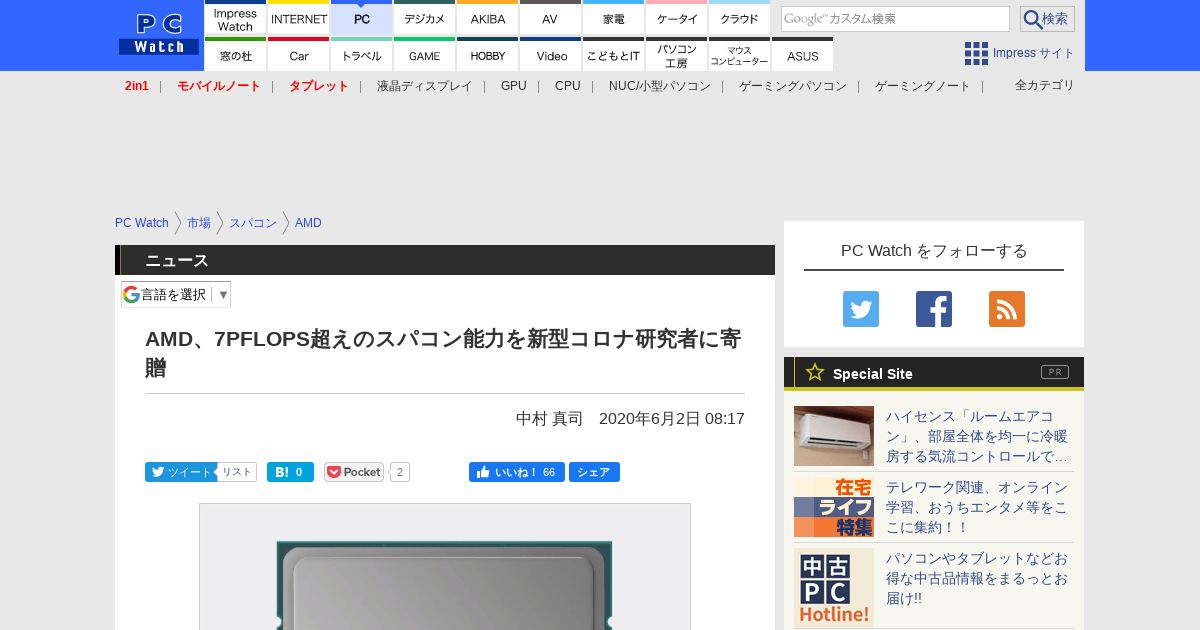Open the トラベル tab
The width and height of the screenshot is (1200, 630).
[362, 54]
